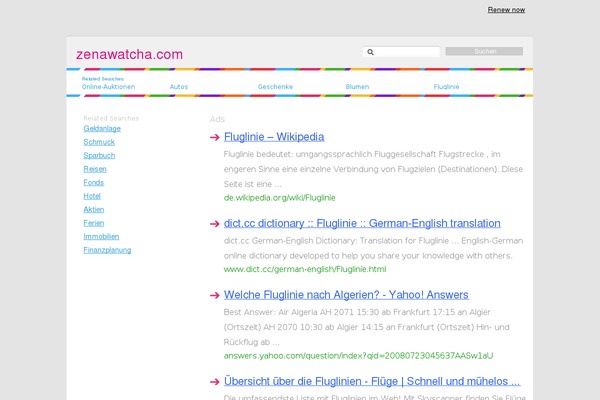Open the zenawatcha.com site title
The image size is (600, 400).
[x=129, y=54]
